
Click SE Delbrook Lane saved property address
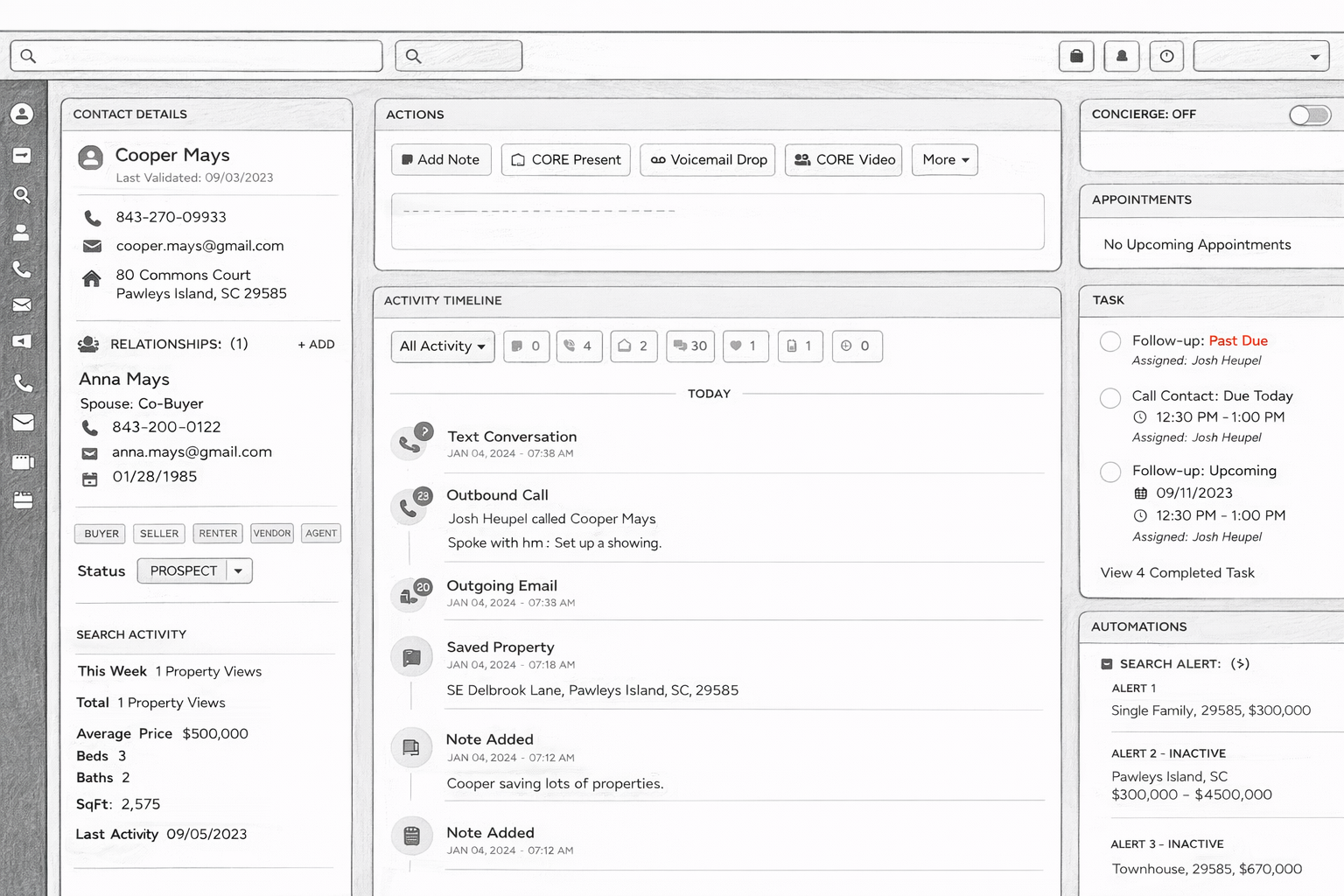tap(592, 690)
